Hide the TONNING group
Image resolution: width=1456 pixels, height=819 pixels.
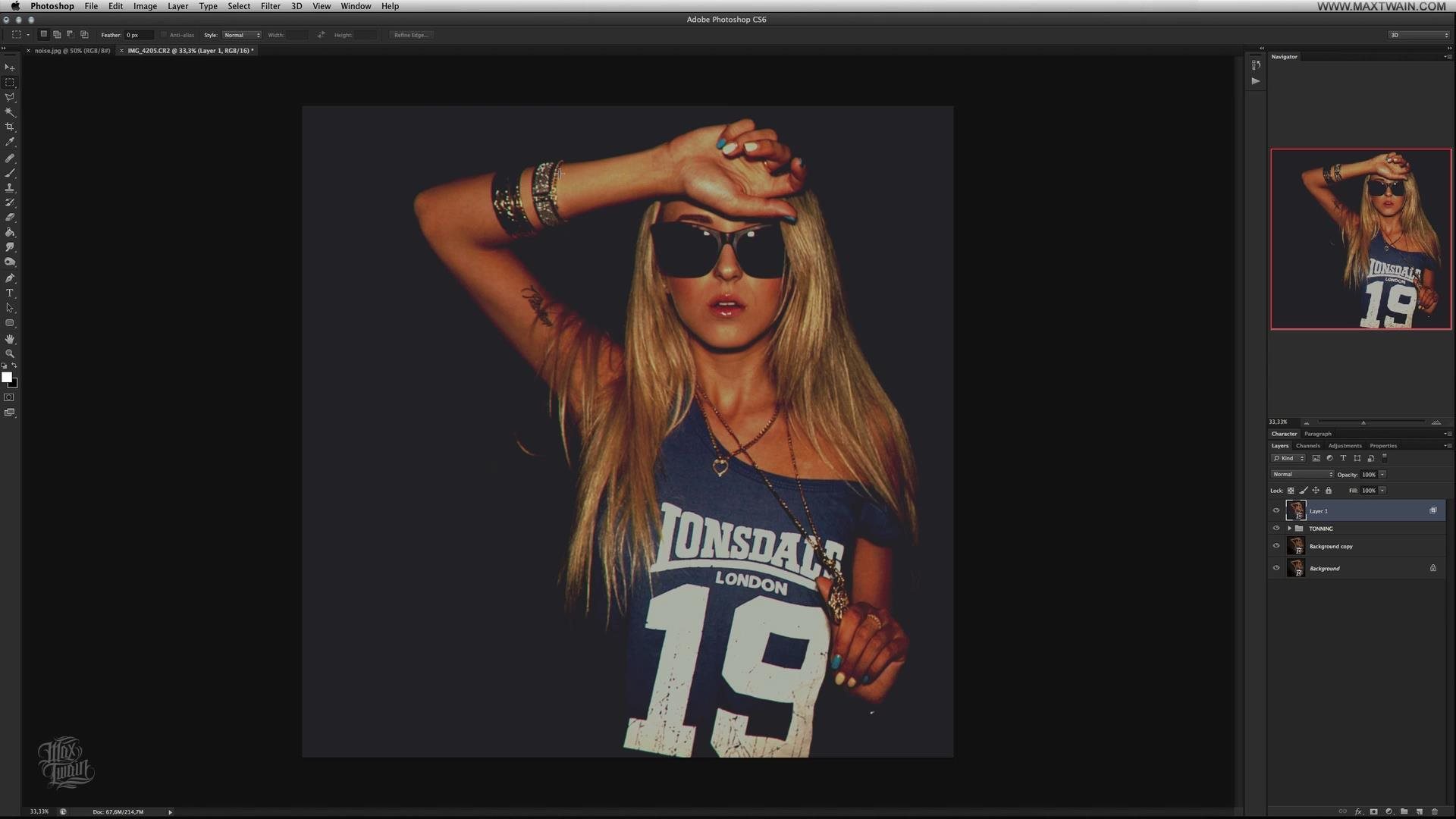pyautogui.click(x=1276, y=529)
